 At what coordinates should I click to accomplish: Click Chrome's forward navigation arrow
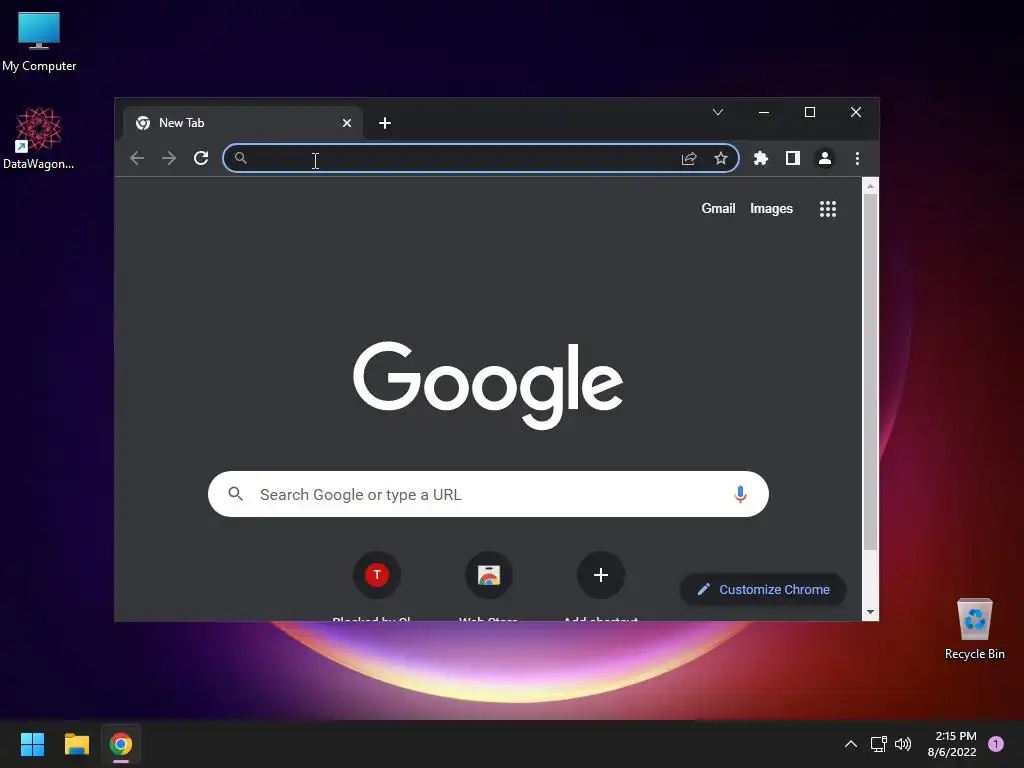point(168,158)
